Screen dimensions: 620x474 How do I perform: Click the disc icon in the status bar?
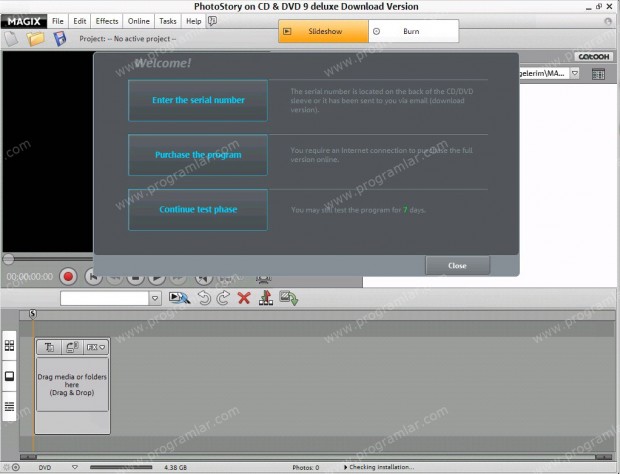click(16, 467)
